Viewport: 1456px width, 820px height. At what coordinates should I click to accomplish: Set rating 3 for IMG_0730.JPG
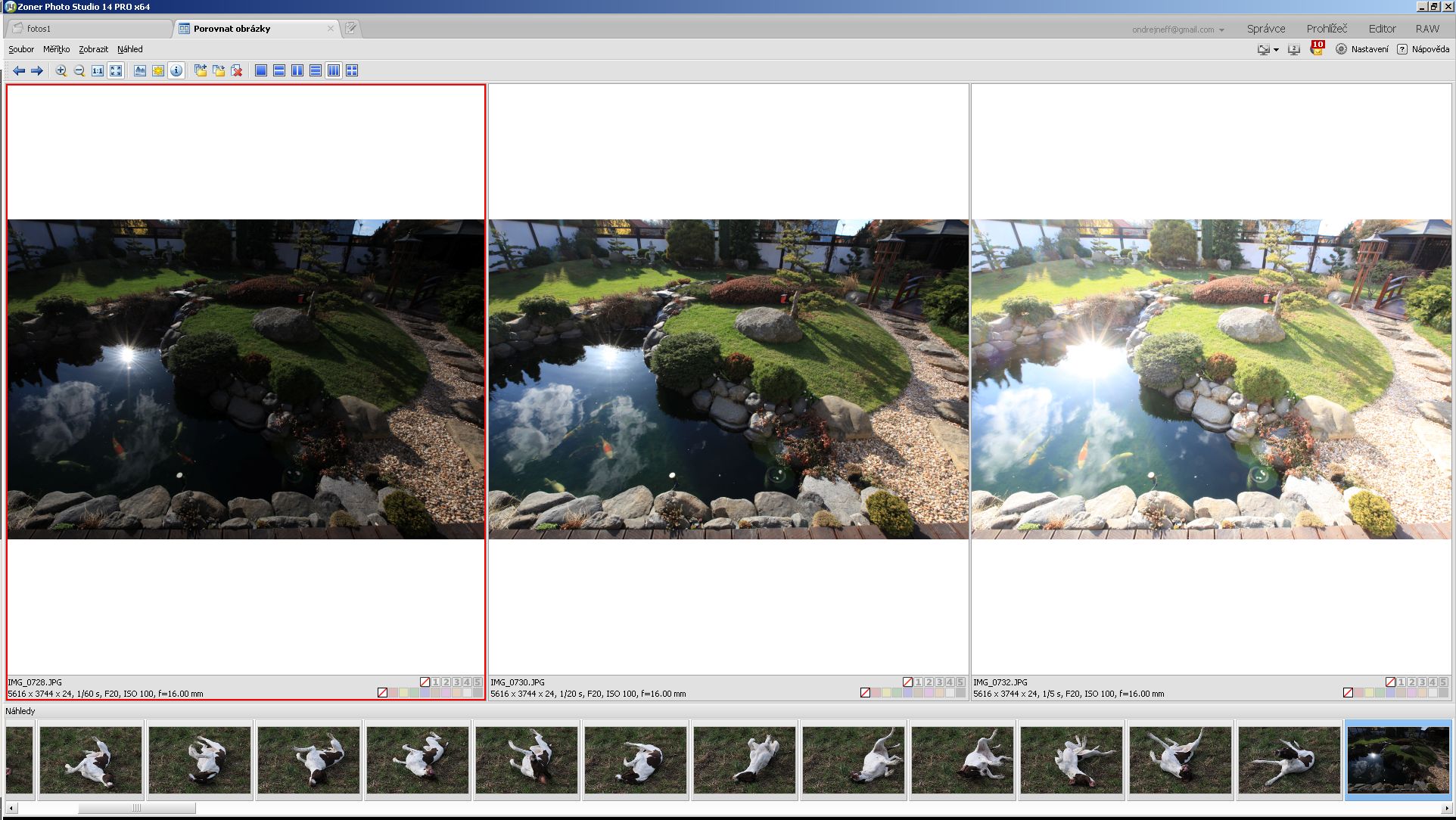pos(939,682)
